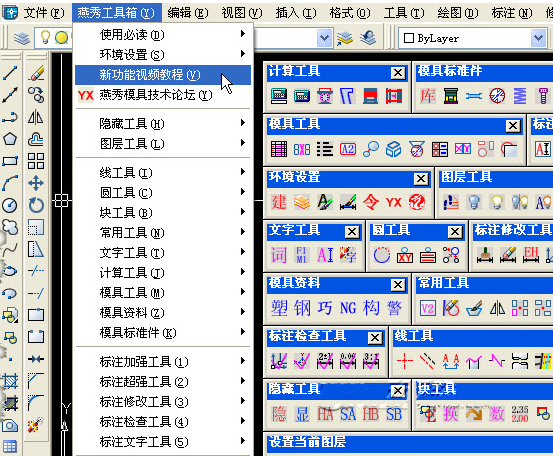Expand the 常用工具(N) submenu
This screenshot has height=456, width=553.
coord(163,233)
